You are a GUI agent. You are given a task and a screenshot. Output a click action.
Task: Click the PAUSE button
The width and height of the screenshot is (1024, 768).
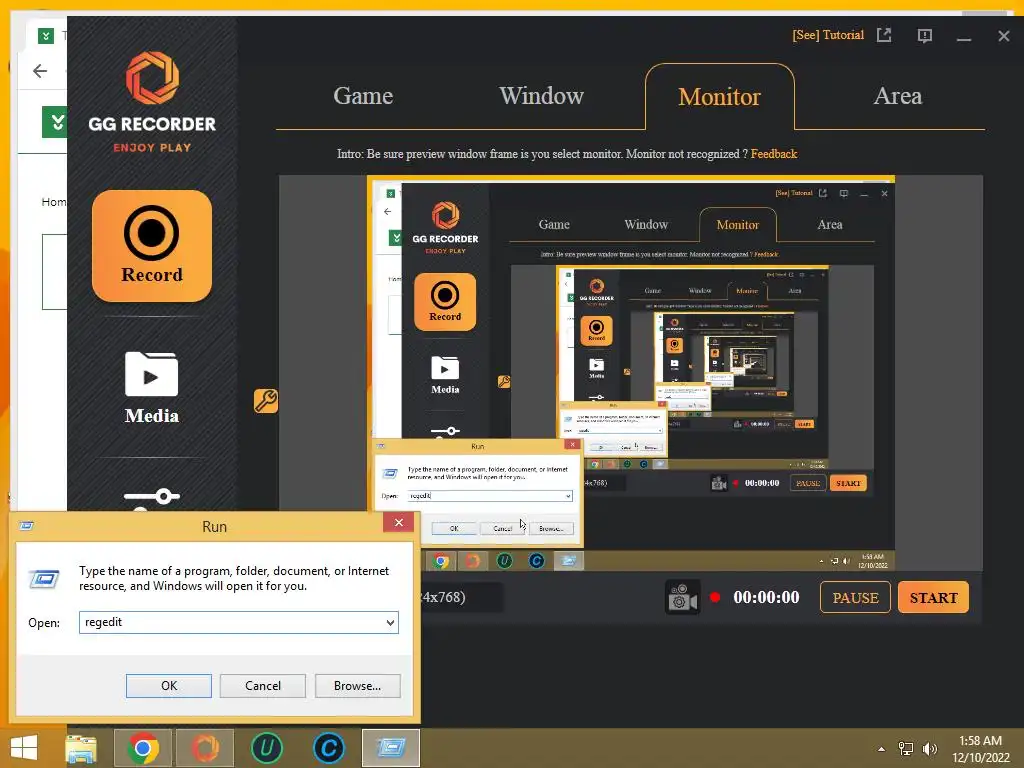click(x=856, y=597)
